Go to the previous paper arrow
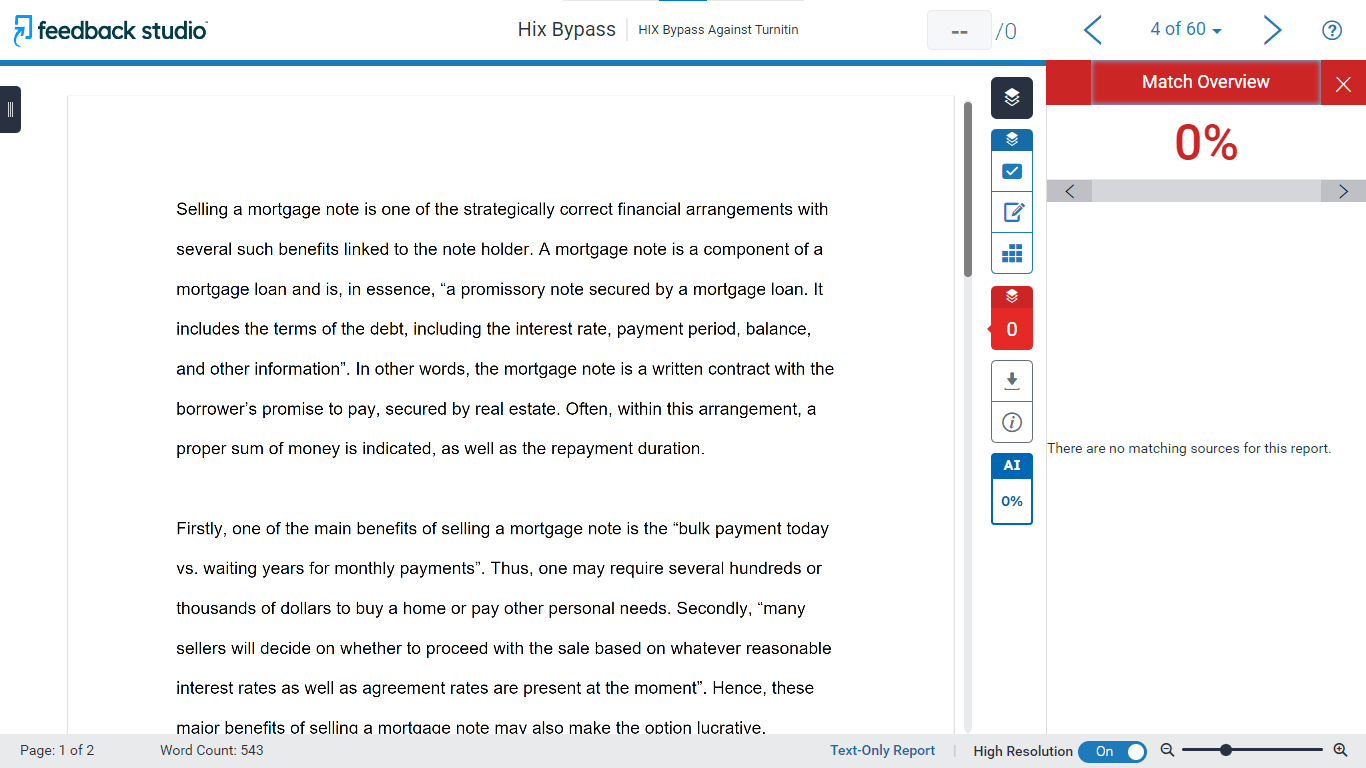This screenshot has height=768, width=1366. [1093, 30]
